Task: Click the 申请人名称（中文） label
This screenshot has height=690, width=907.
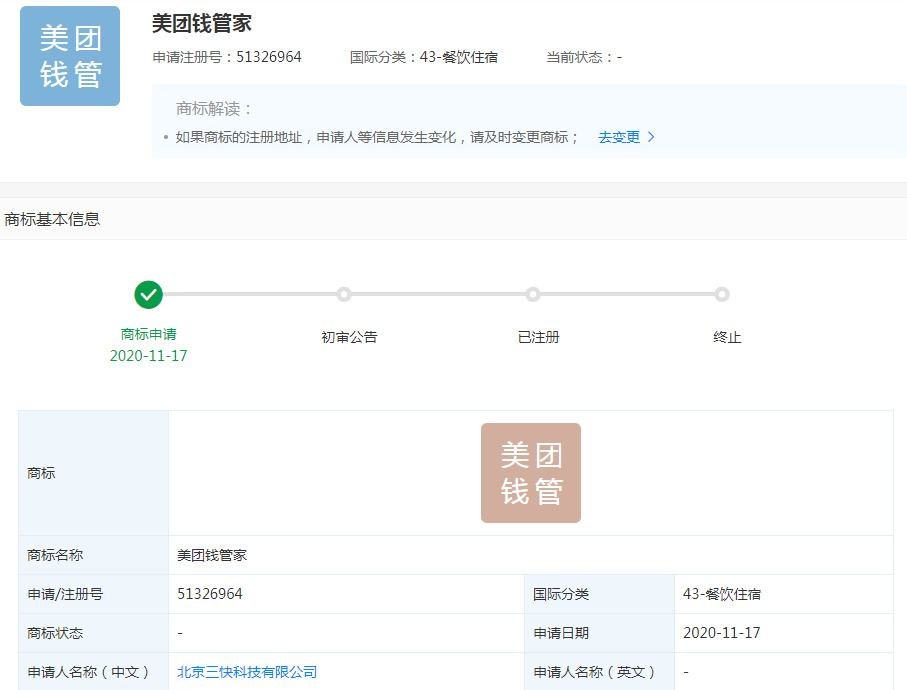Action: pos(89,672)
